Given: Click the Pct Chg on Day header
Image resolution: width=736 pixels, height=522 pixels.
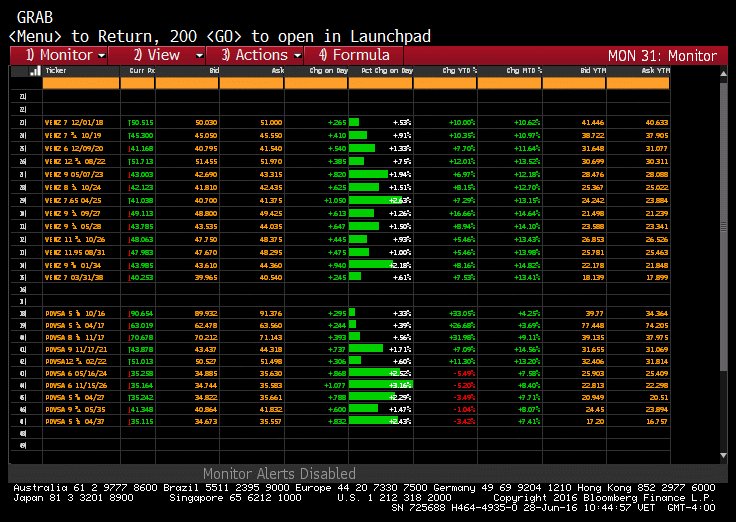Looking at the screenshot, I should [x=387, y=70].
